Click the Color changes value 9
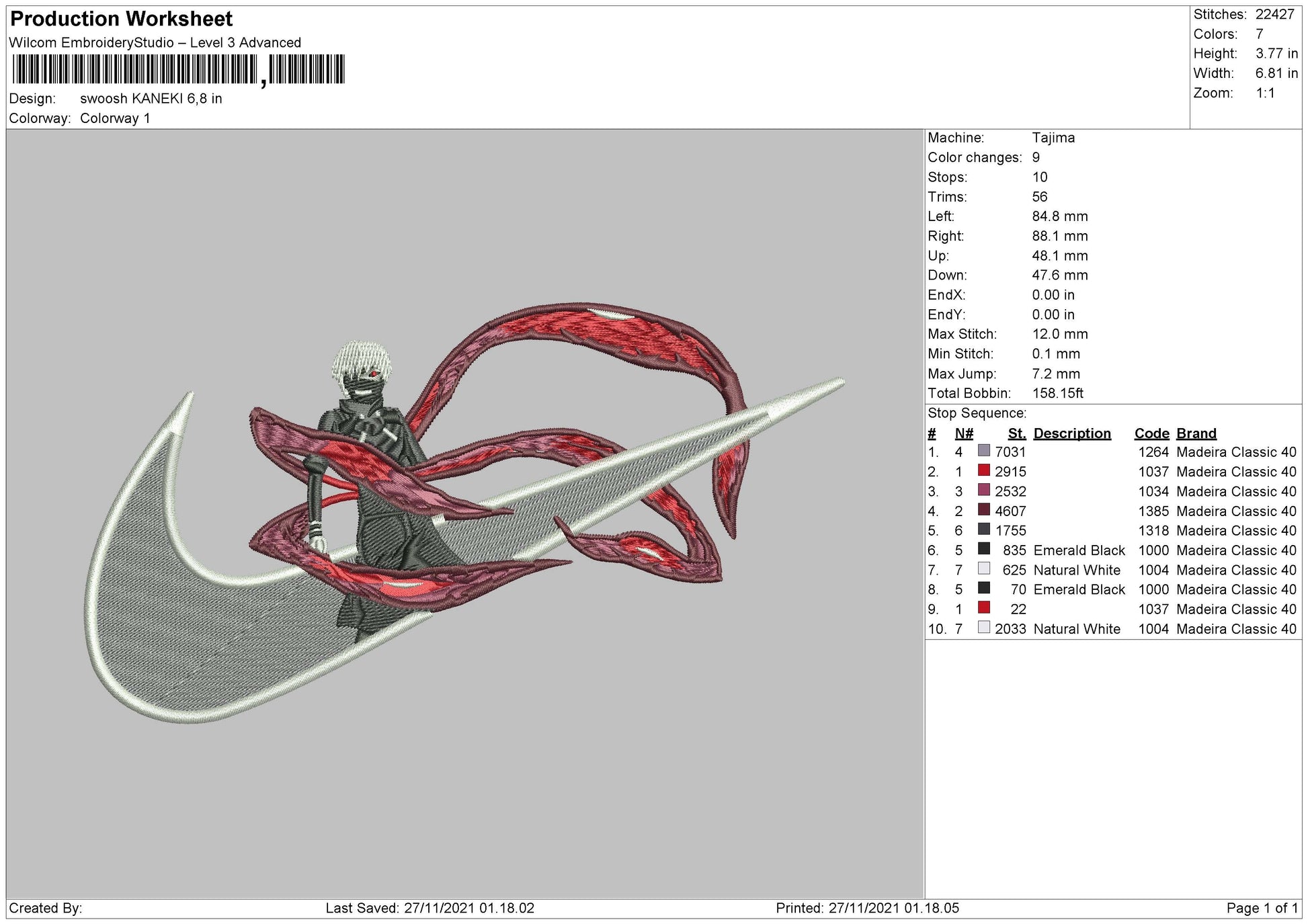 pyautogui.click(x=1036, y=157)
